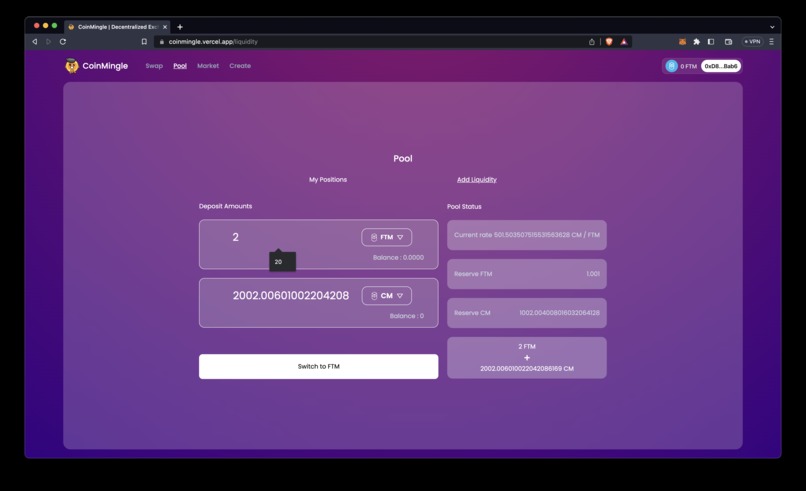Toggle the browser sidebar icon
Viewport: 806px width, 491px height.
pos(711,42)
